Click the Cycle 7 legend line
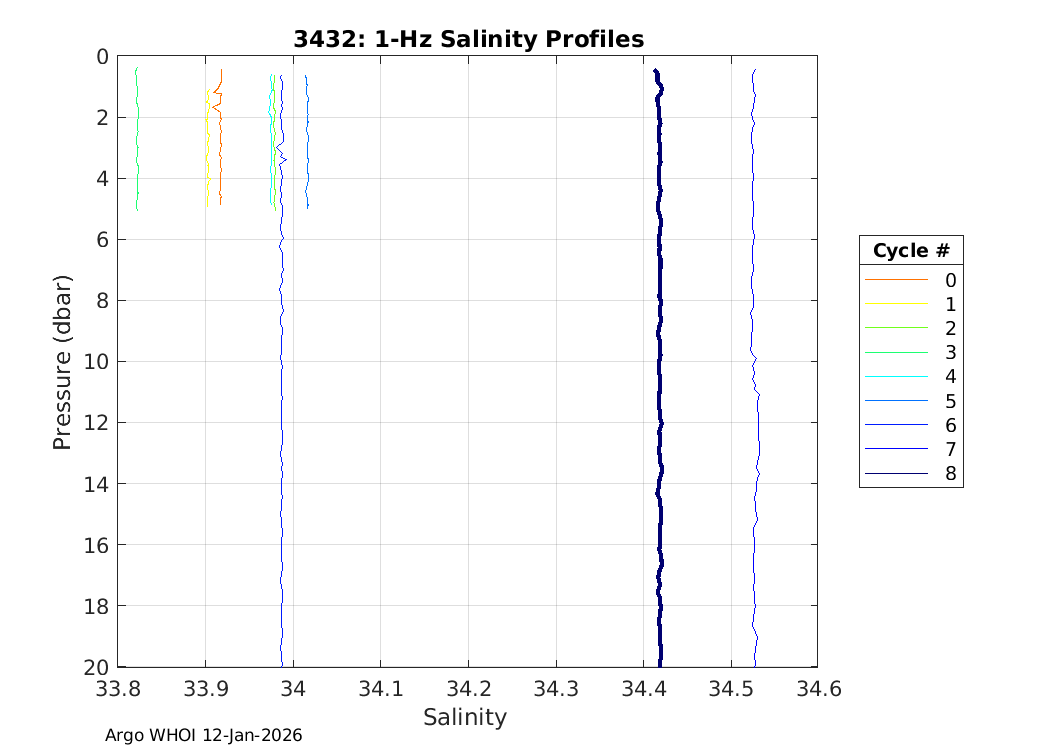 [897, 449]
